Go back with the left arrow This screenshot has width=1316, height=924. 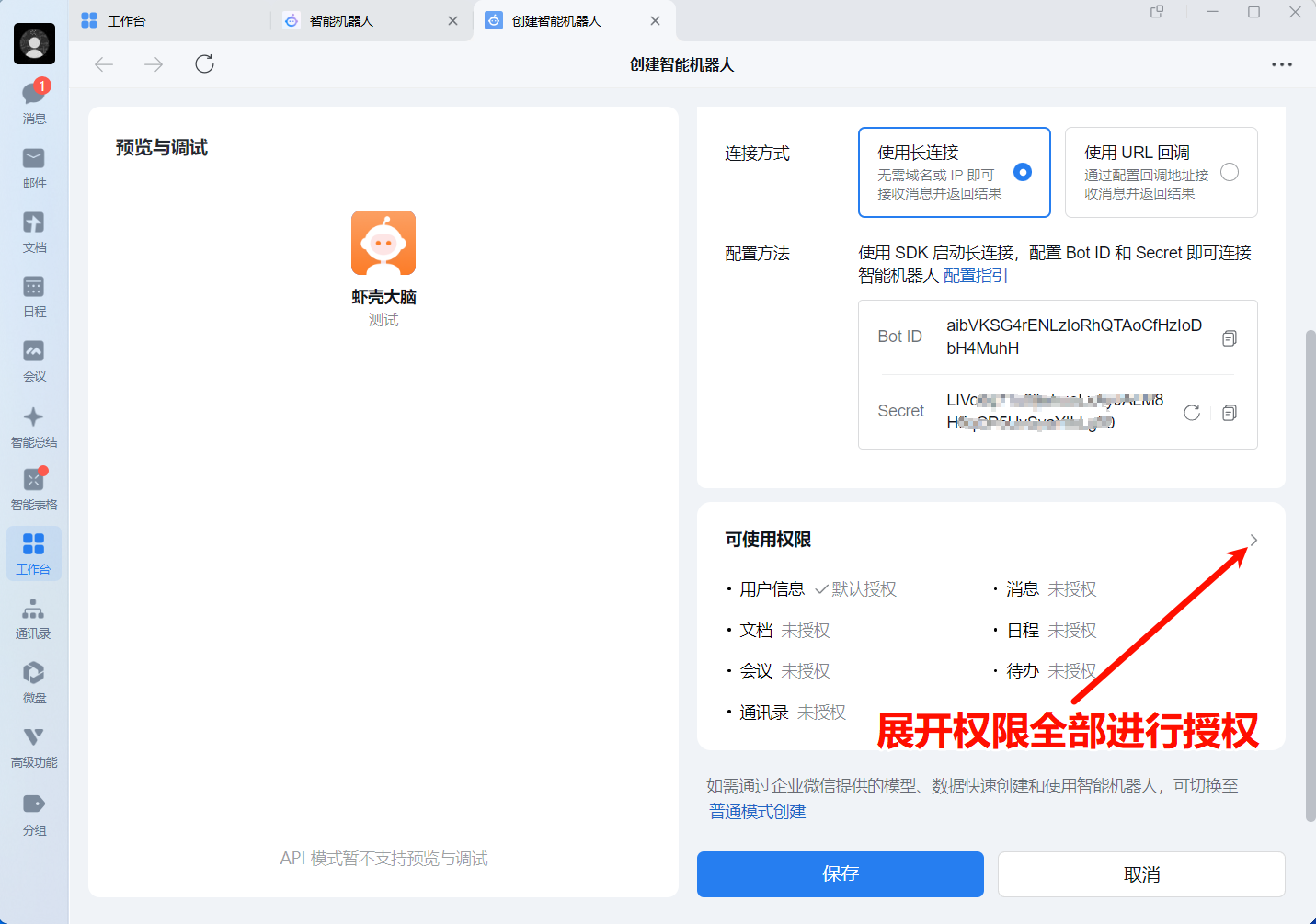[104, 63]
